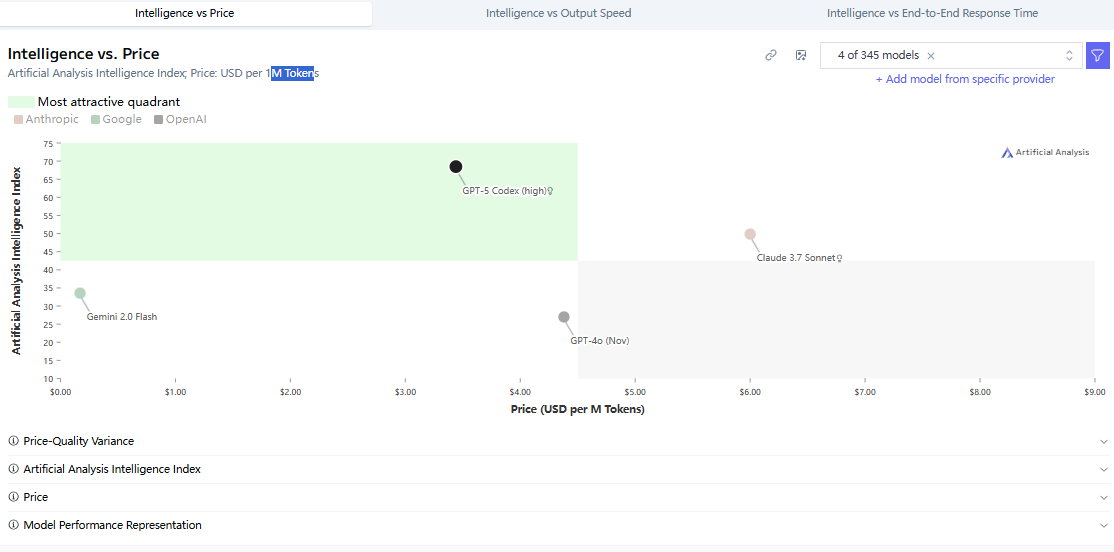Click the $9.00 x-axis tick label
Image resolution: width=1114 pixels, height=552 pixels.
click(1095, 391)
